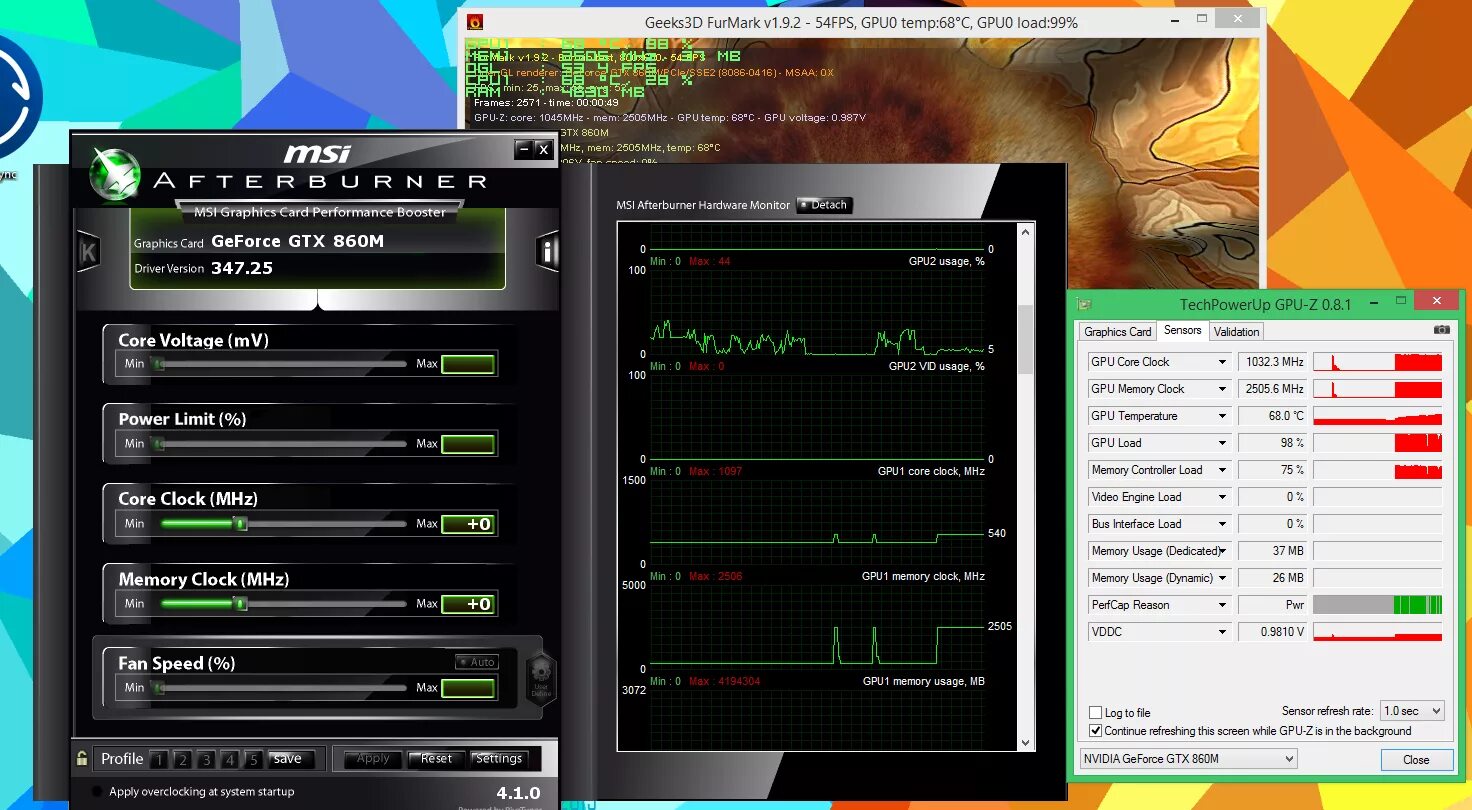
Task: Click the GPU Core Clock 1032.3 MHz value
Action: 1272,362
